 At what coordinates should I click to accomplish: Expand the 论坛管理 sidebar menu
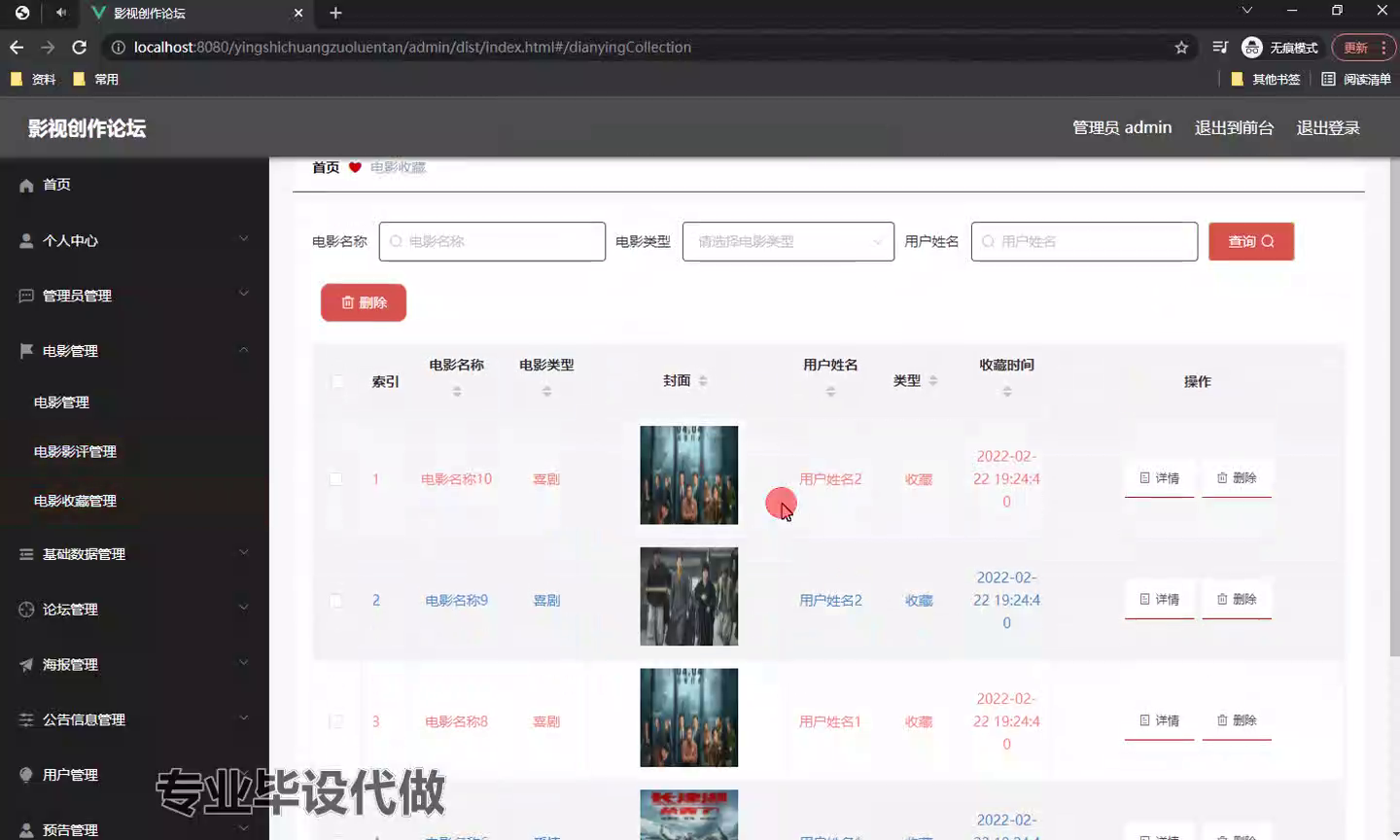(244, 608)
